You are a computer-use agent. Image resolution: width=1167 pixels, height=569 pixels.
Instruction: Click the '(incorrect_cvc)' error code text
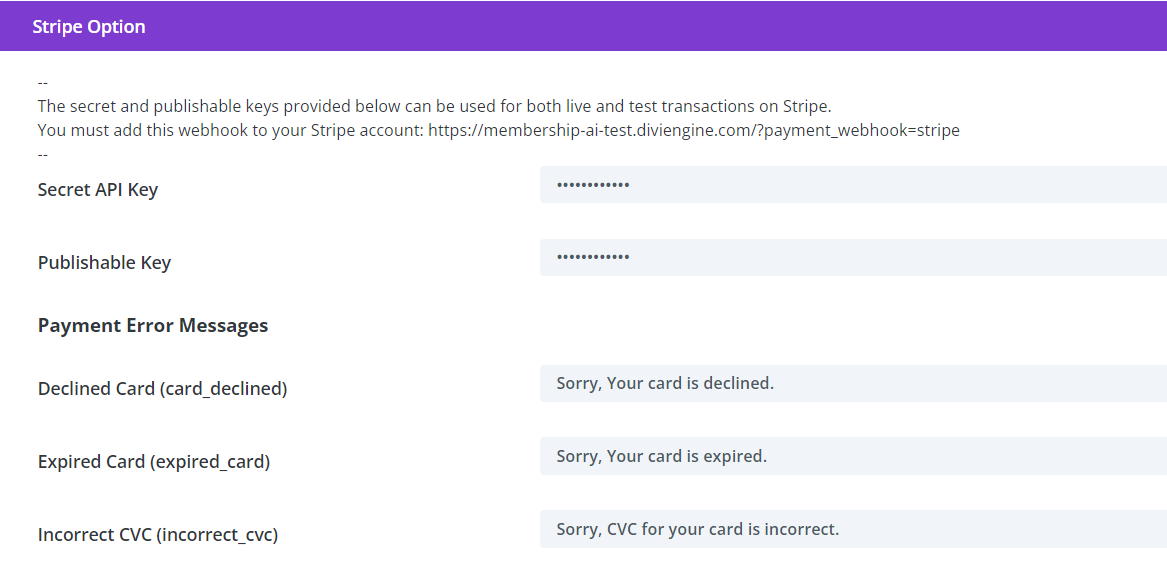[218, 535]
